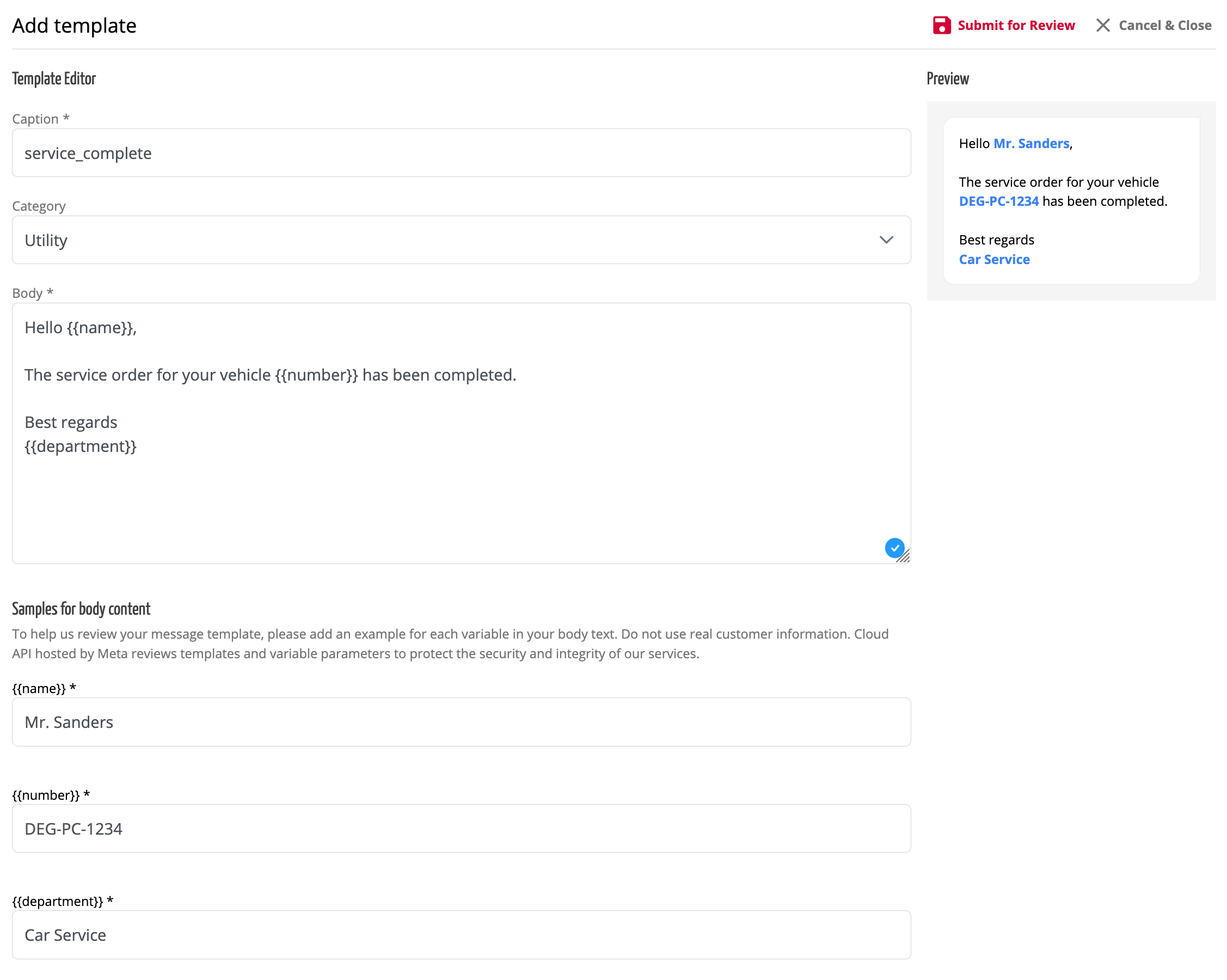Screen dimensions: 1227x980
Task: Click the X icon beside Cancel & Close
Action: (1102, 26)
